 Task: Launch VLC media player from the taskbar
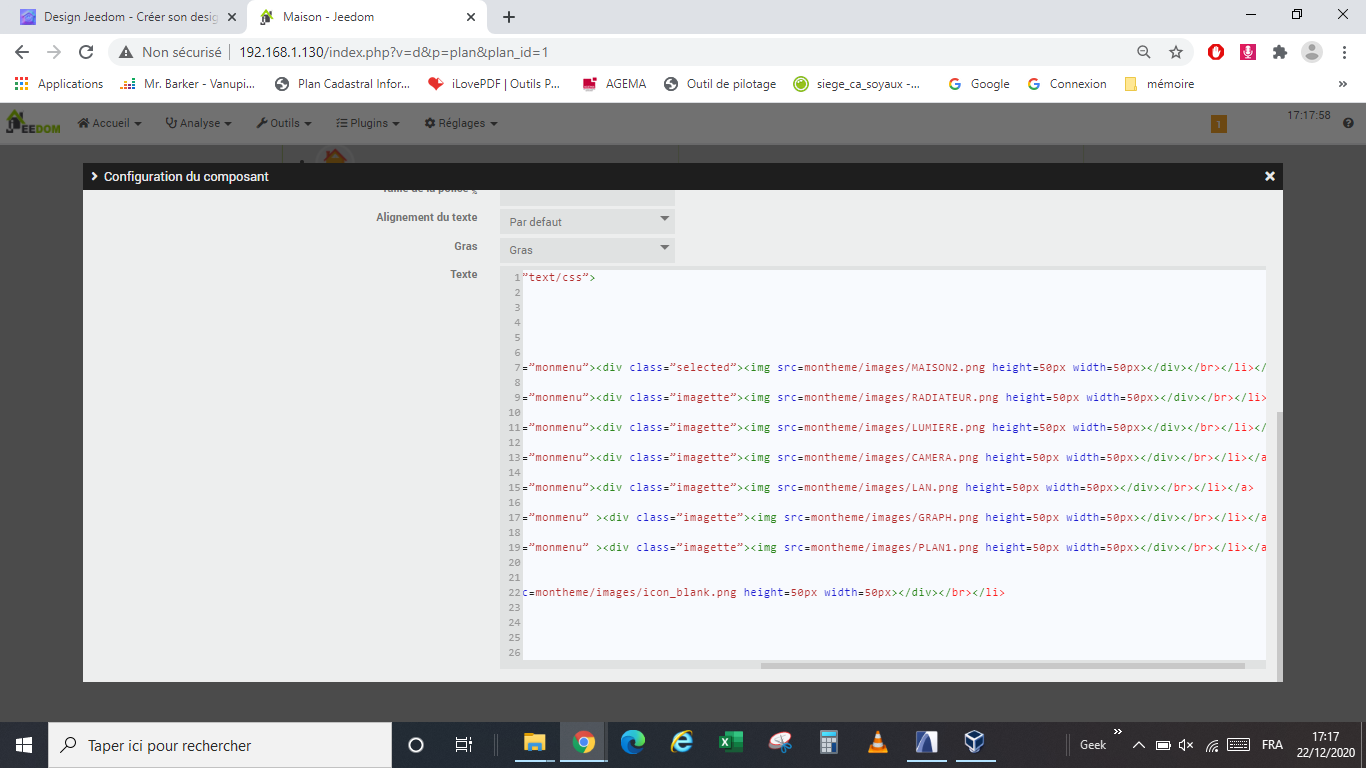point(877,743)
